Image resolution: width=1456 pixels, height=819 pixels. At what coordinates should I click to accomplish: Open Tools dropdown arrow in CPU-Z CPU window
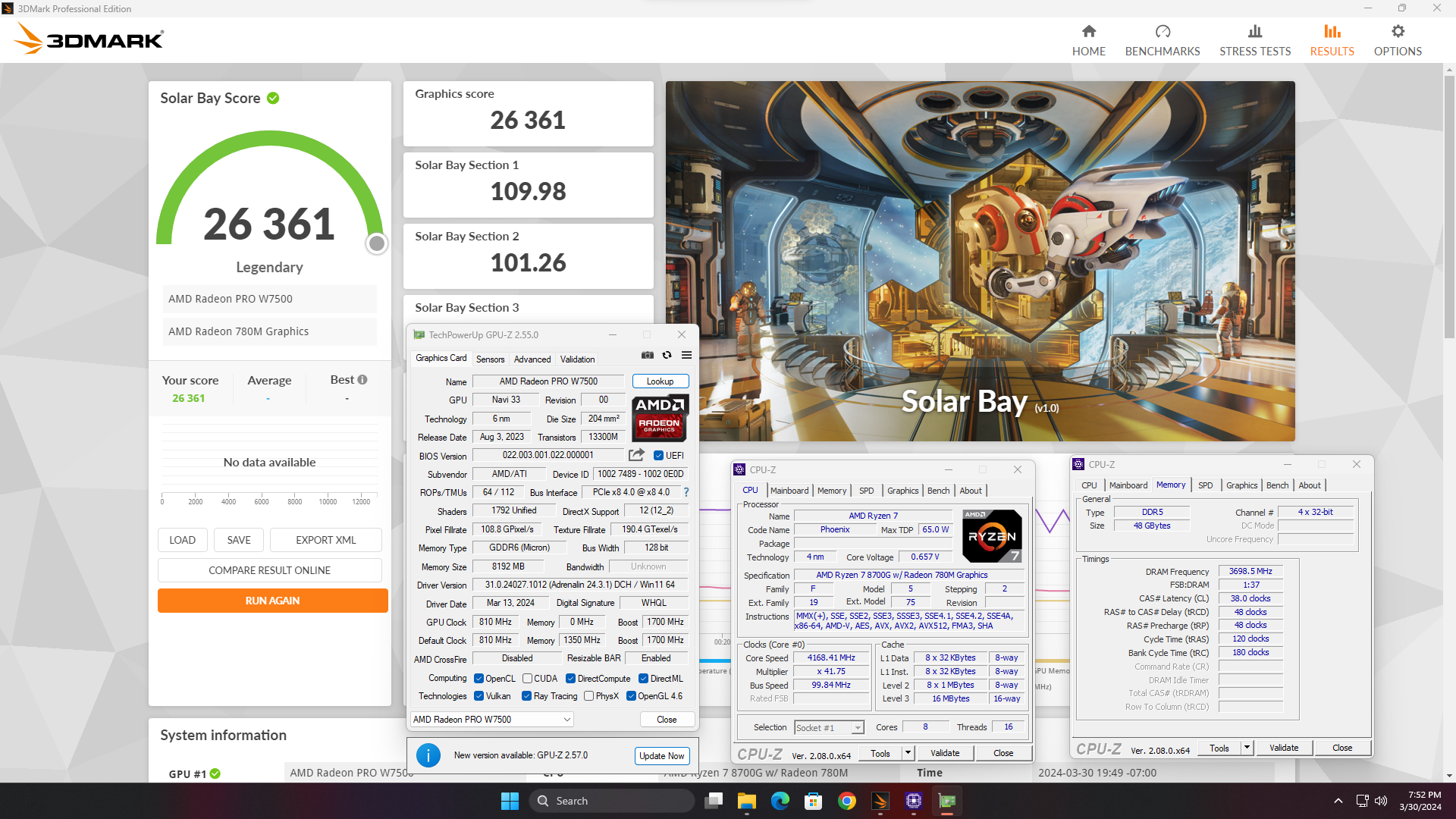(x=908, y=753)
